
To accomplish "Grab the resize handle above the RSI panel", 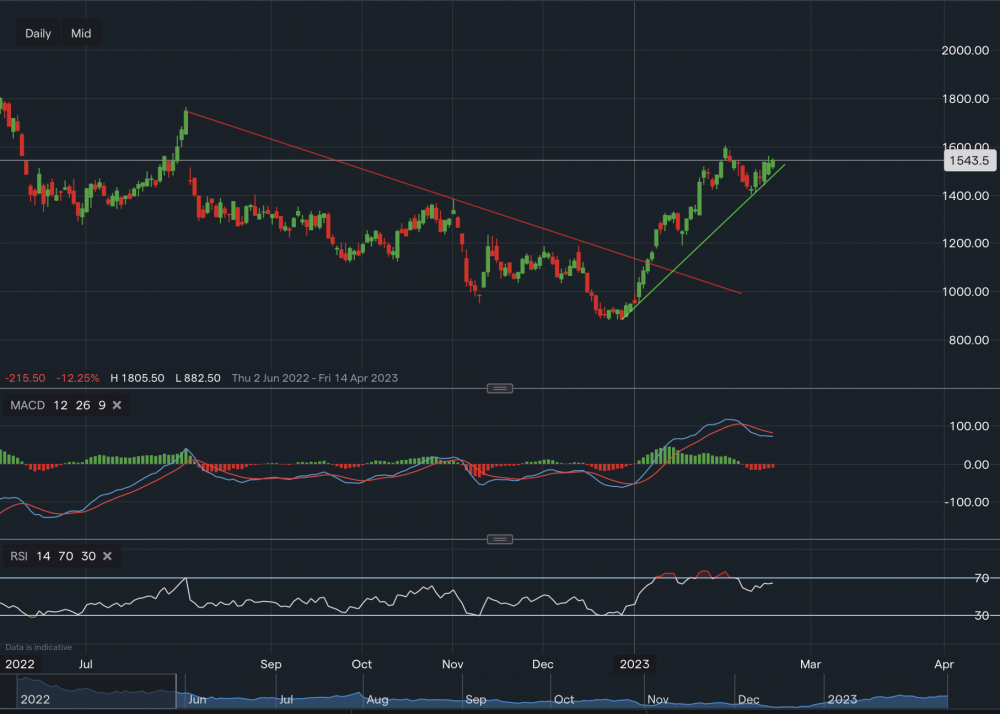I will pos(500,539).
